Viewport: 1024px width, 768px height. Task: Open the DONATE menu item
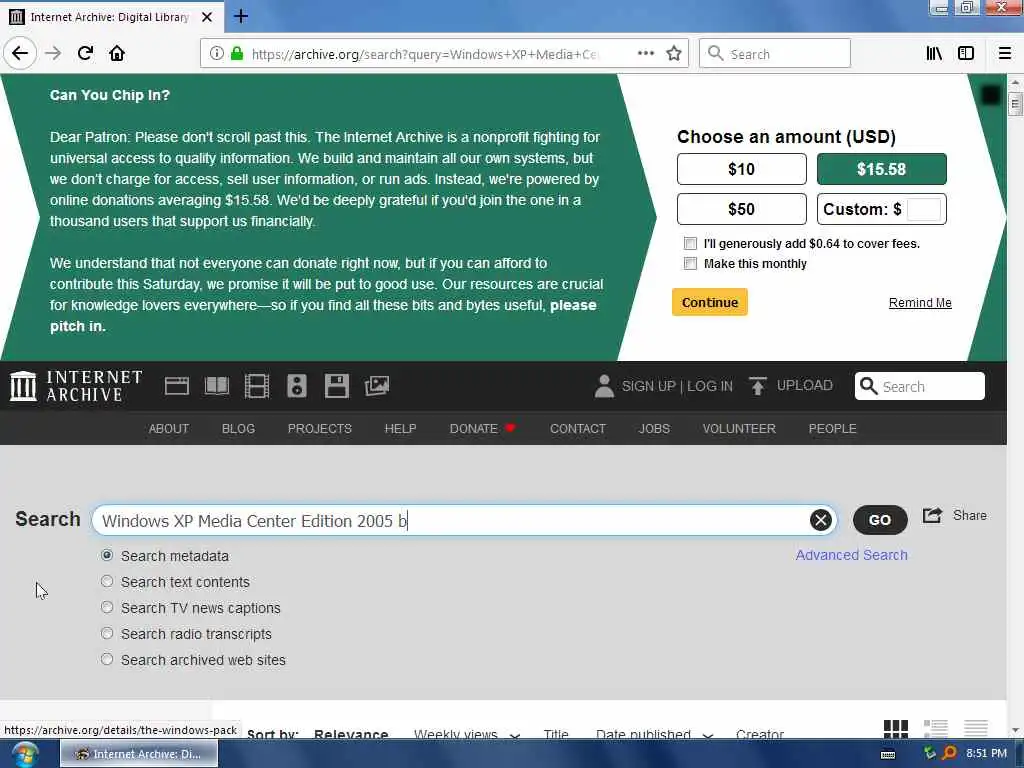tap(483, 428)
